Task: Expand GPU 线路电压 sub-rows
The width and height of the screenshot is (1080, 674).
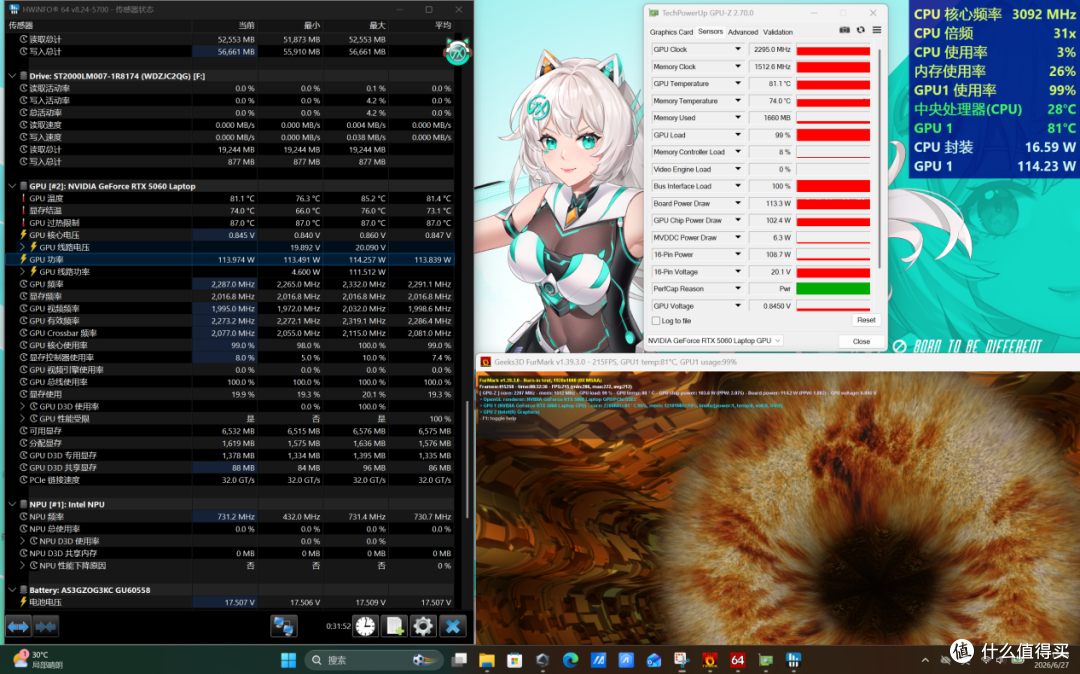Action: click(x=23, y=247)
